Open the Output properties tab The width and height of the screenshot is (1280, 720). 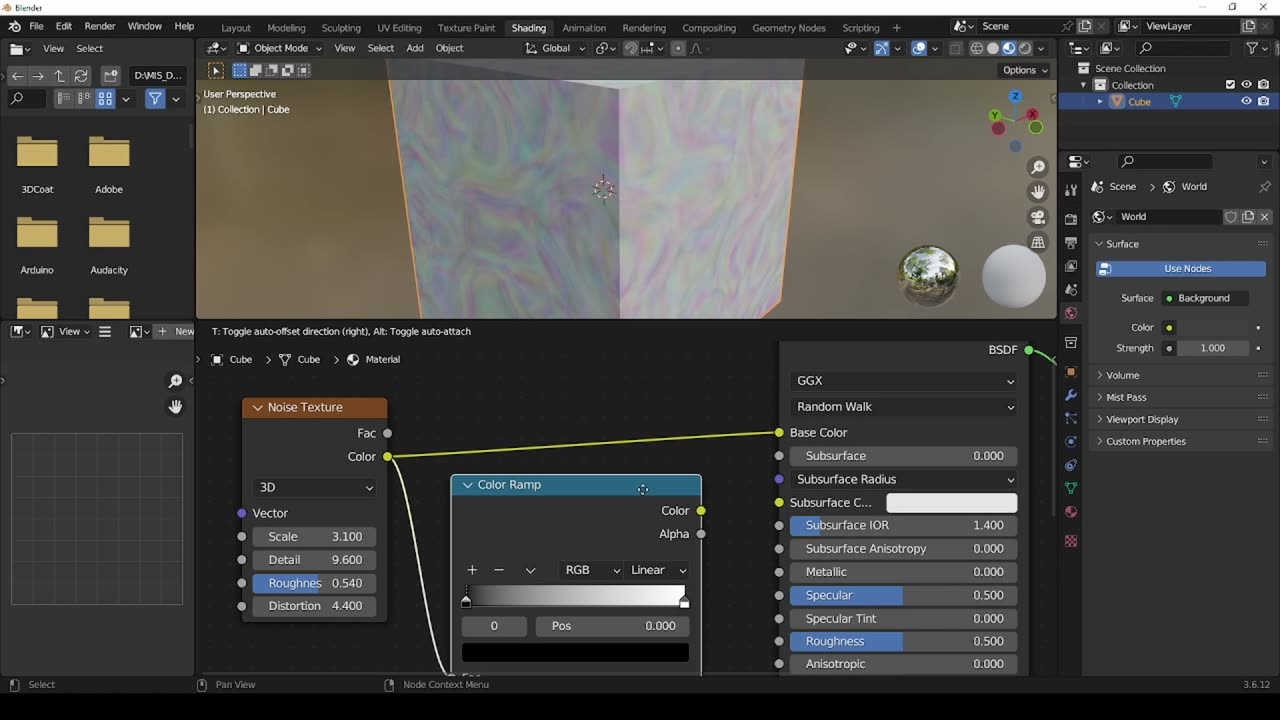1071,242
